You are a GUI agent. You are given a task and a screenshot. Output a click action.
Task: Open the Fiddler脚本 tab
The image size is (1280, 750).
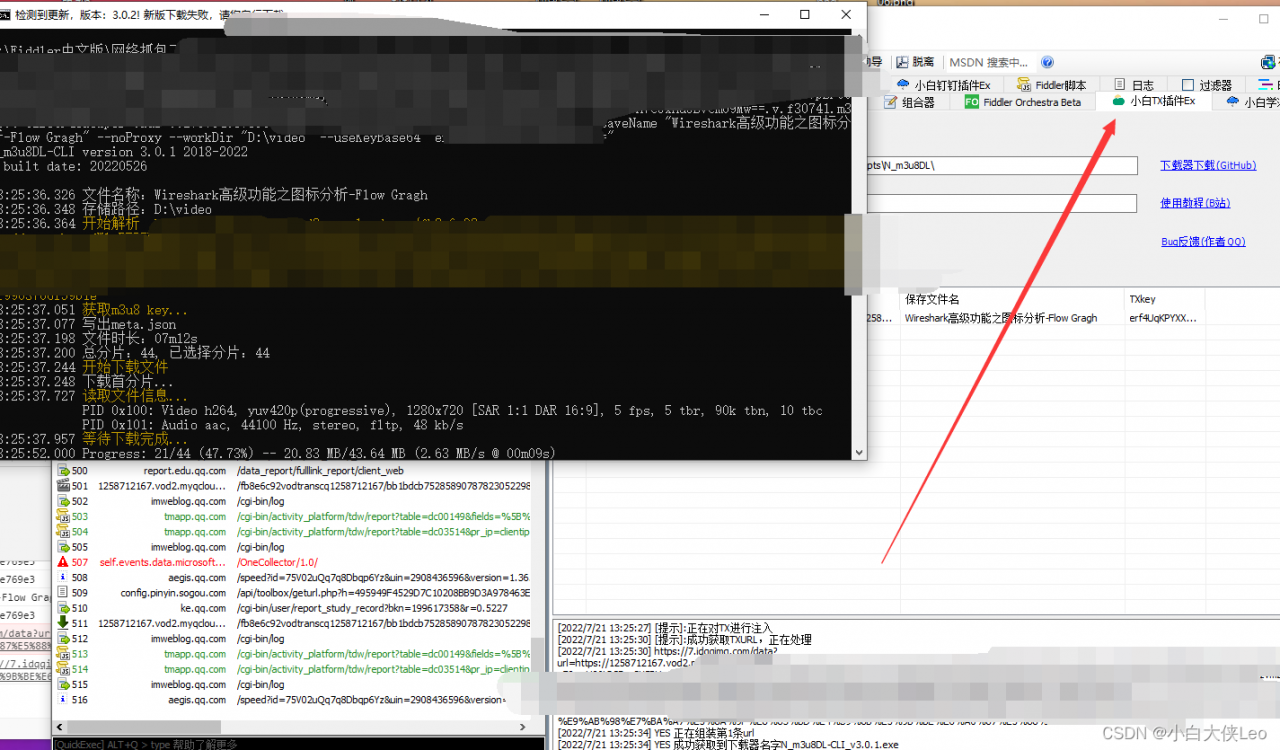[1050, 85]
